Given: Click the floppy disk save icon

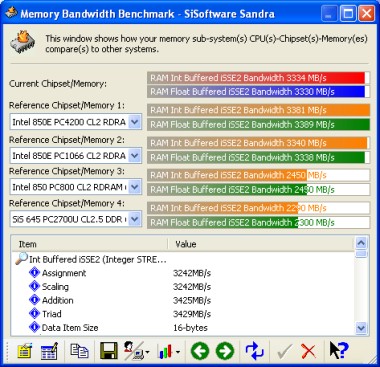Looking at the screenshot, I should (x=109, y=351).
